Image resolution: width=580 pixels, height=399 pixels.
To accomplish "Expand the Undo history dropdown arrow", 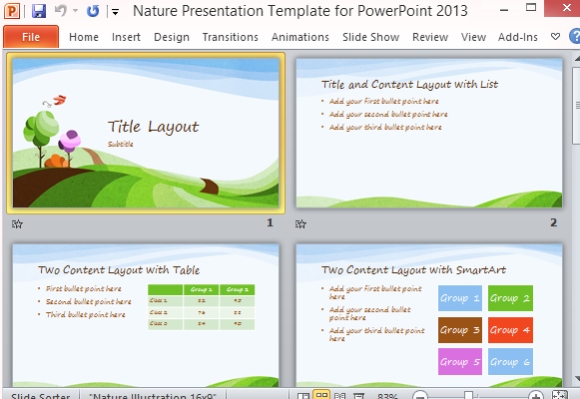I will (x=75, y=11).
